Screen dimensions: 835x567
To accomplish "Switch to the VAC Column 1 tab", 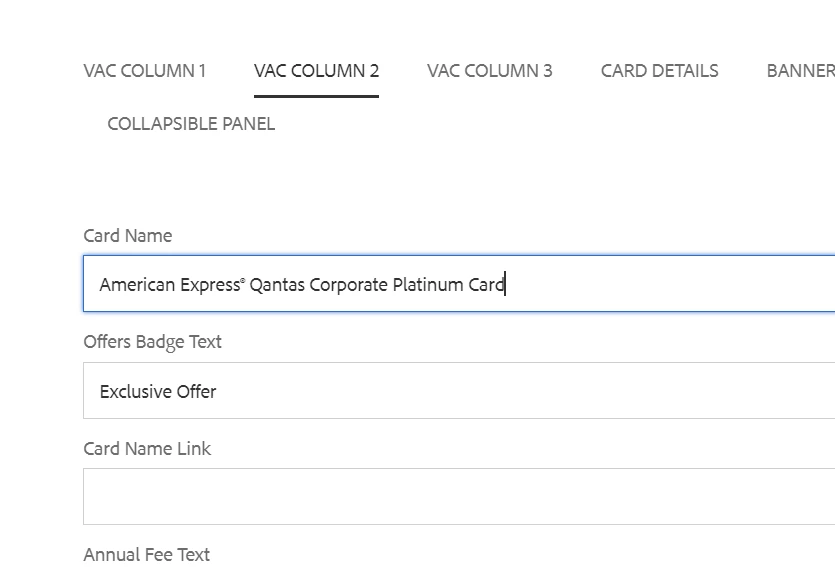I will 145,71.
